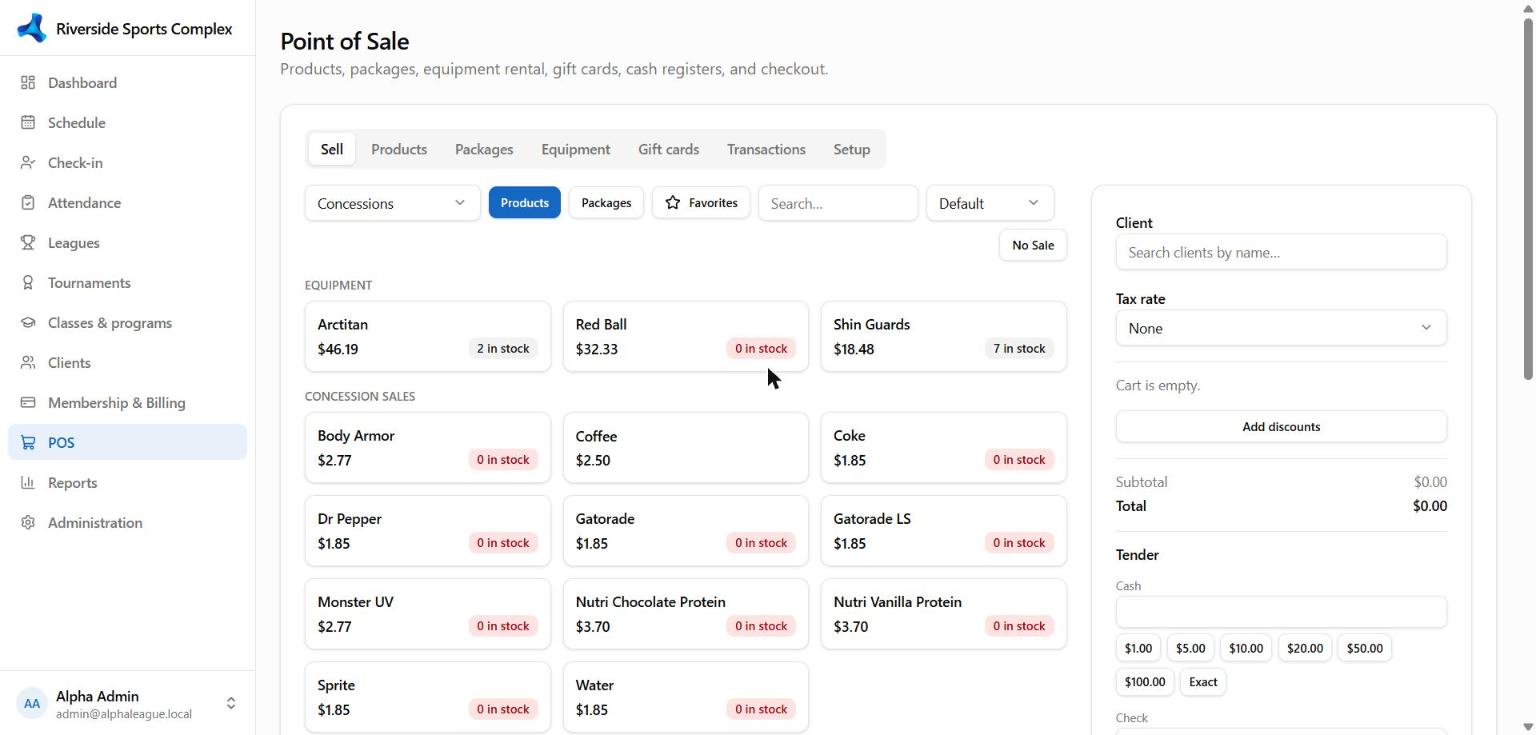The height and width of the screenshot is (735, 1536).
Task: Expand the Alpha Admin account switcher chevrons
Action: coord(231,704)
